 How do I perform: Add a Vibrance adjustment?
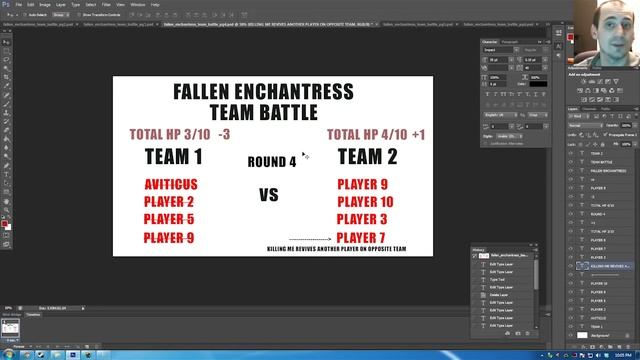tap(616, 82)
